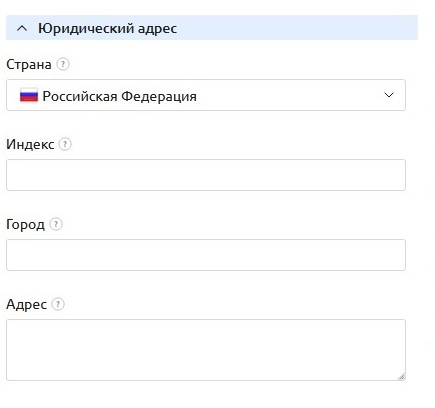Open help tooltip next to Страна

(63, 64)
